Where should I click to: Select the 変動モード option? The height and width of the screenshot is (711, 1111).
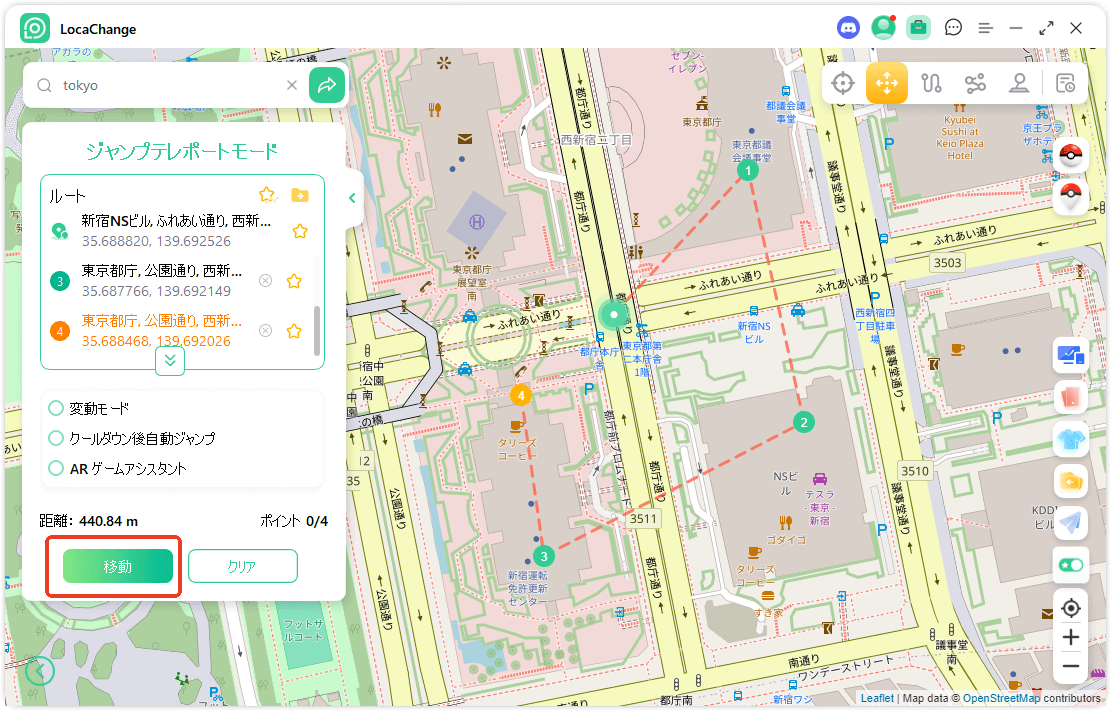tap(89, 408)
